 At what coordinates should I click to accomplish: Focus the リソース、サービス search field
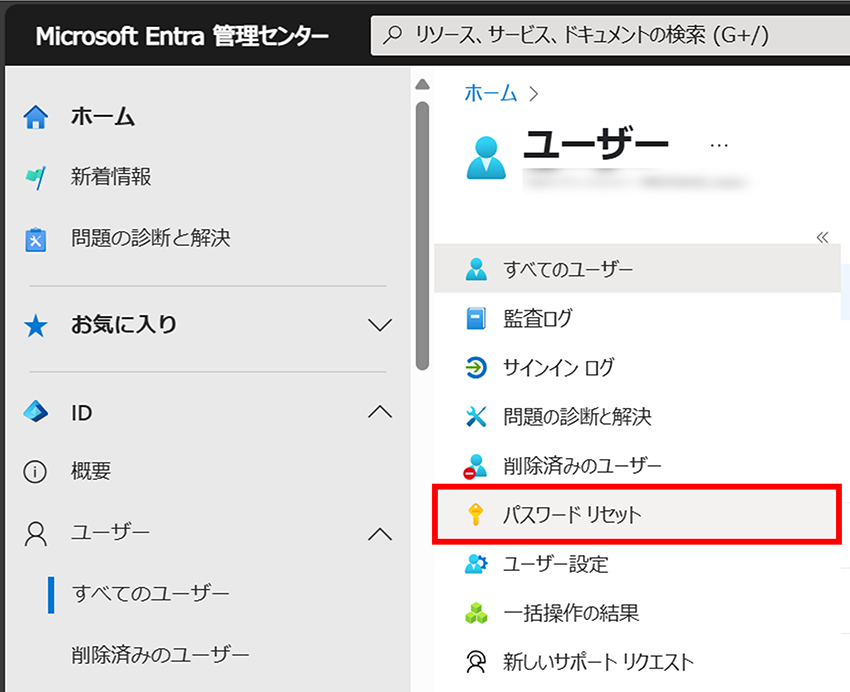coord(610,35)
